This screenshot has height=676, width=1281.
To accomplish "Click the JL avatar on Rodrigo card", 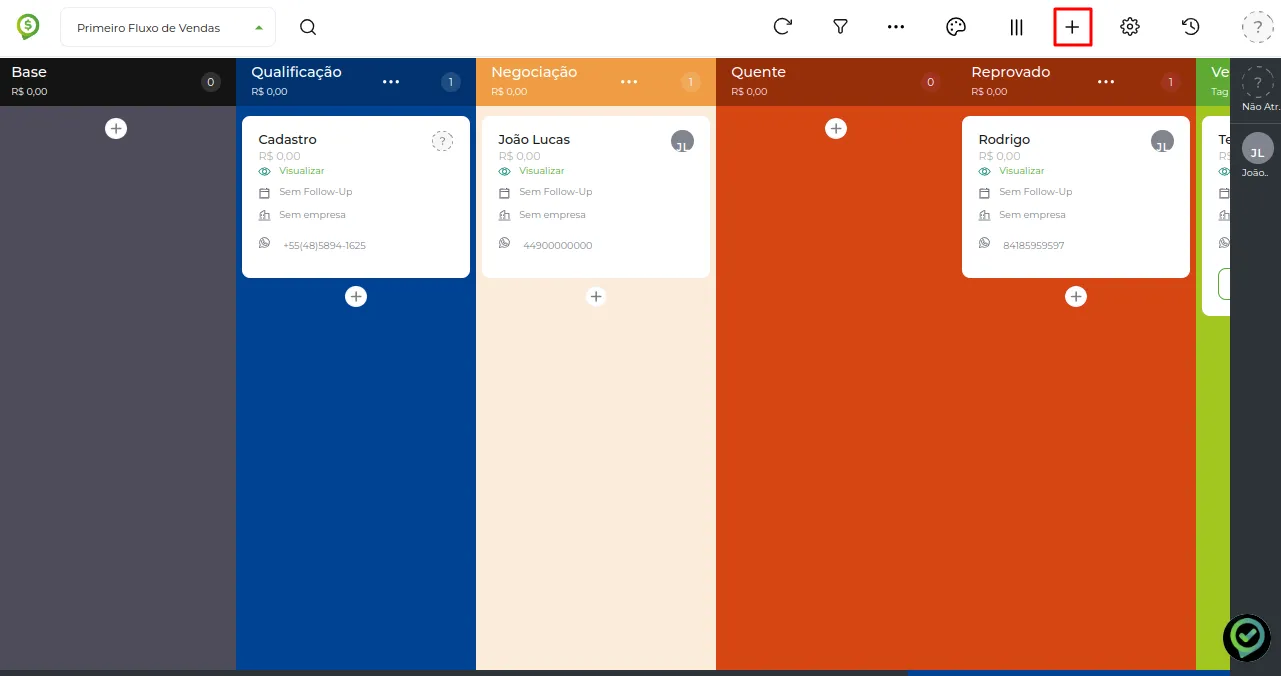I will coord(1162,141).
